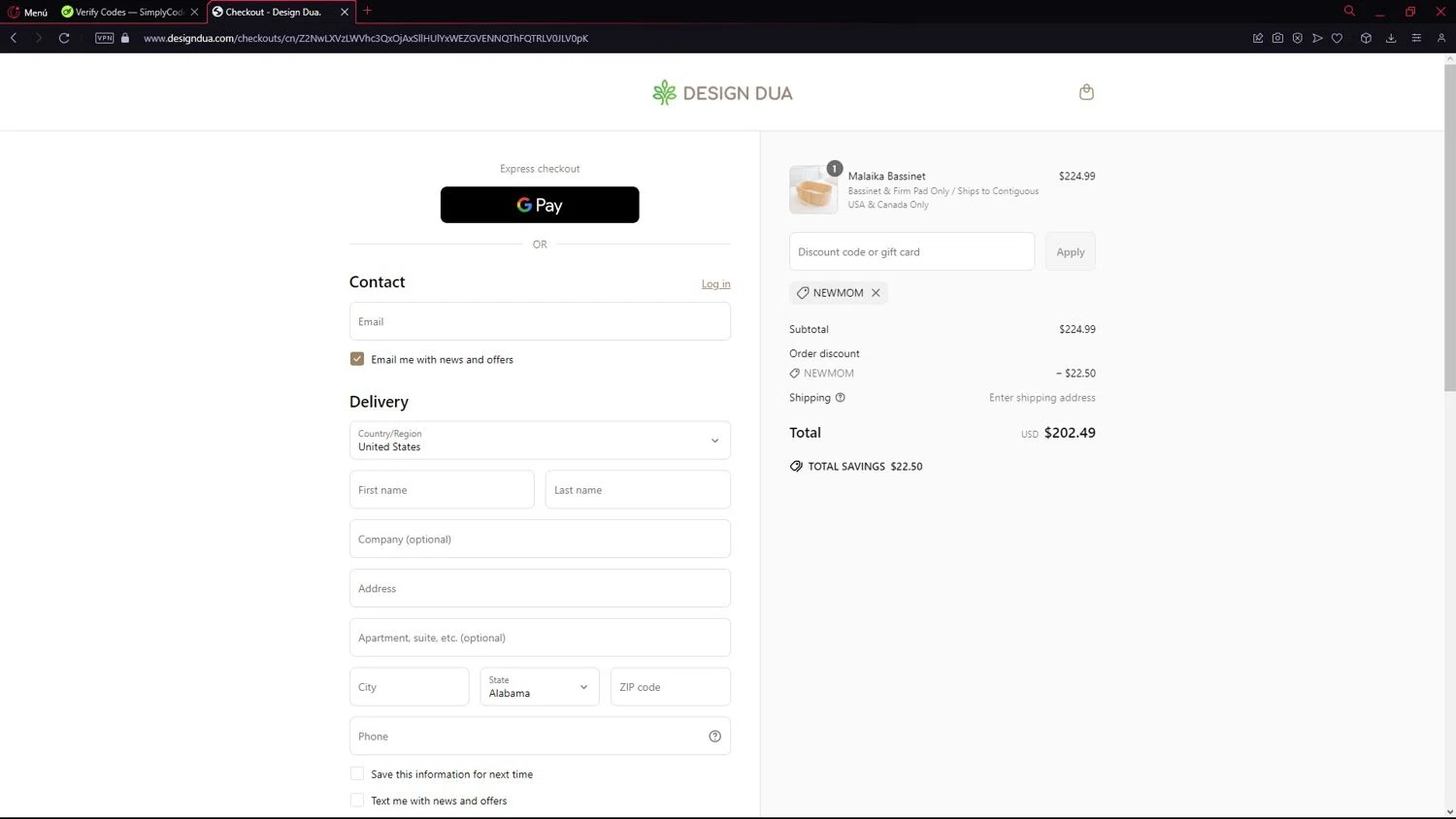Open the pinboard edit icon

click(x=1258, y=38)
